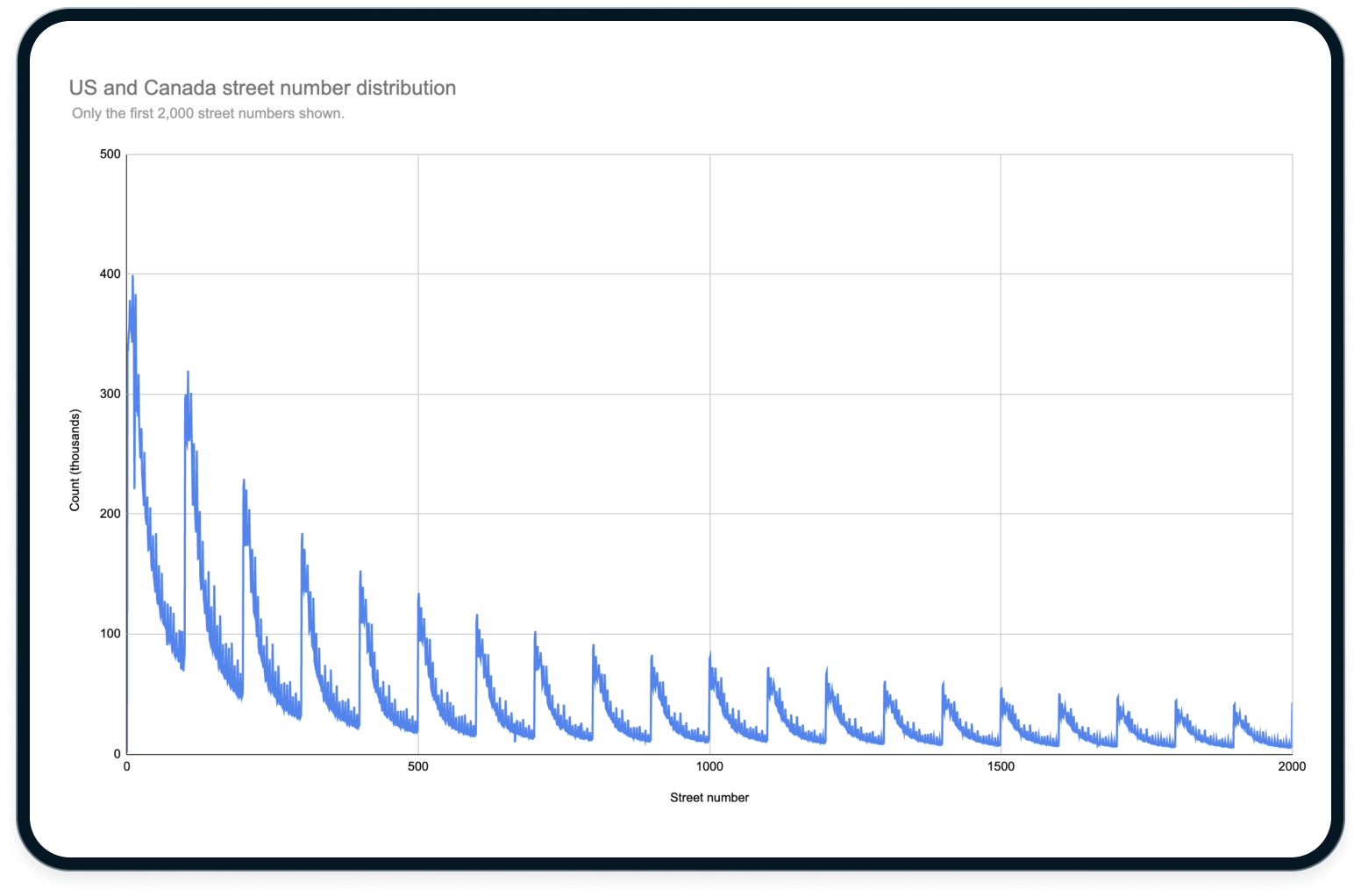Click the 0 label on the x-axis
1361x896 pixels.
pyautogui.click(x=126, y=766)
